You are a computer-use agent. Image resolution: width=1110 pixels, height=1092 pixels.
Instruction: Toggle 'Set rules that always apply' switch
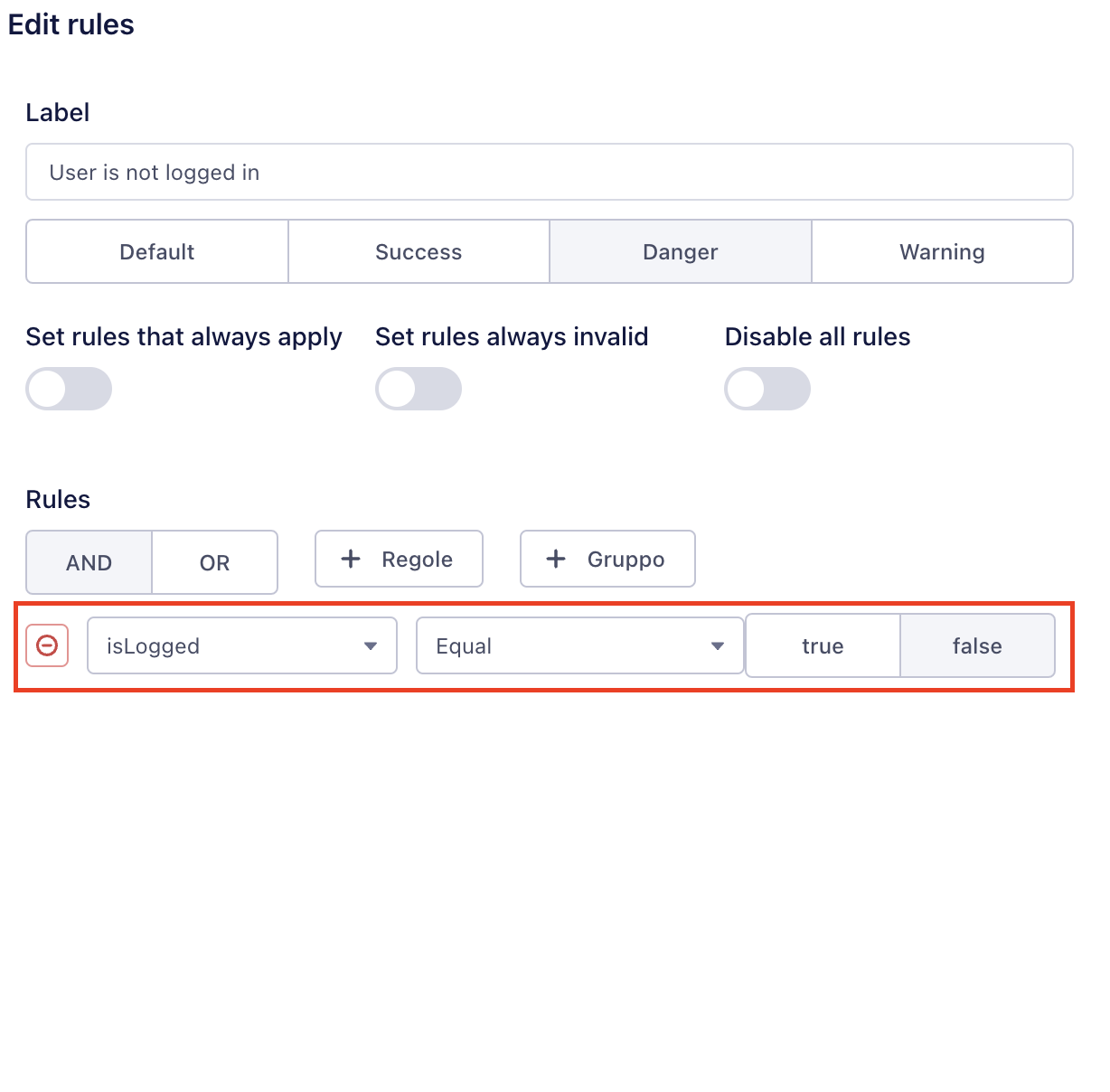69,389
